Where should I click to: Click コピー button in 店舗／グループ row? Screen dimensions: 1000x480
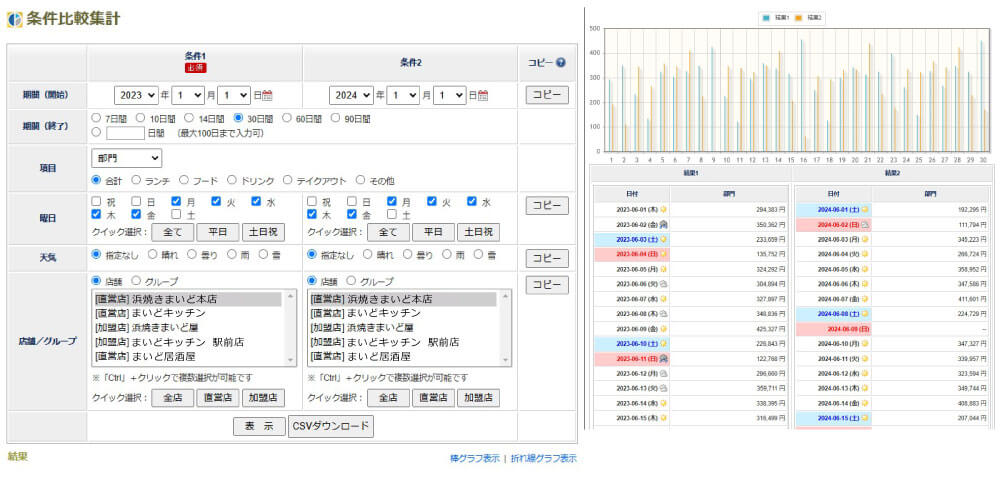(547, 285)
